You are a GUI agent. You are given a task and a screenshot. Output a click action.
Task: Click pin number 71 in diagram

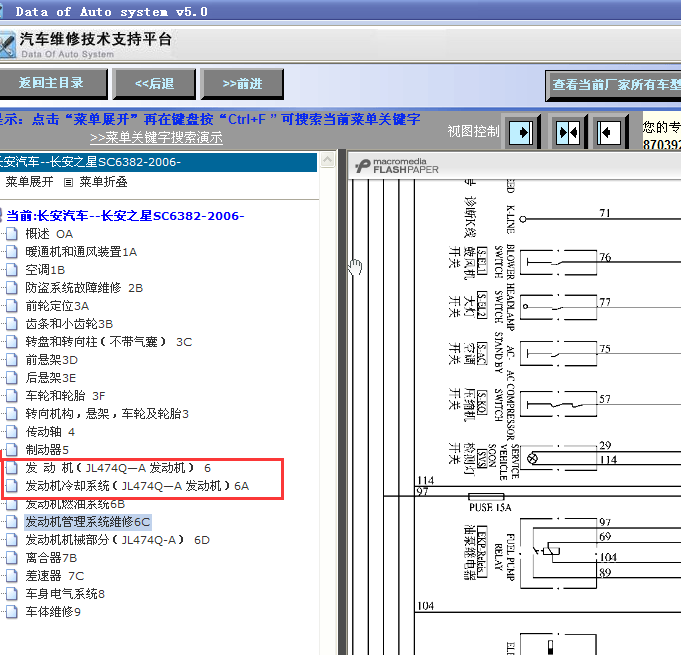605,213
